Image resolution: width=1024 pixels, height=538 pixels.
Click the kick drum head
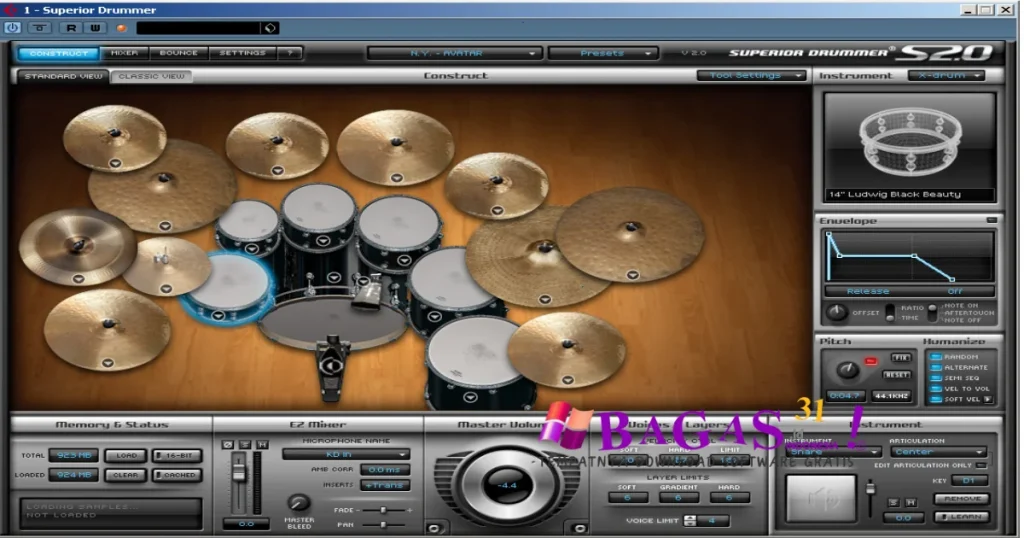pos(333,321)
